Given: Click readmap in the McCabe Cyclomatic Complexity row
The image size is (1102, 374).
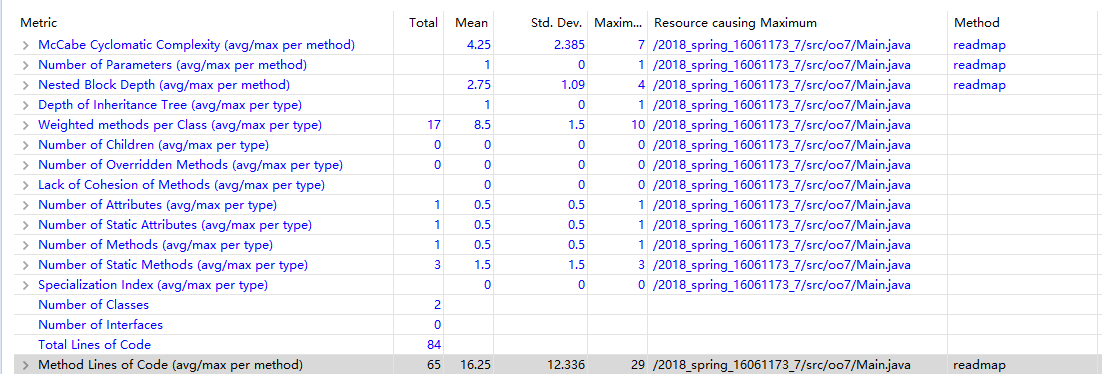Looking at the screenshot, I should tap(979, 45).
